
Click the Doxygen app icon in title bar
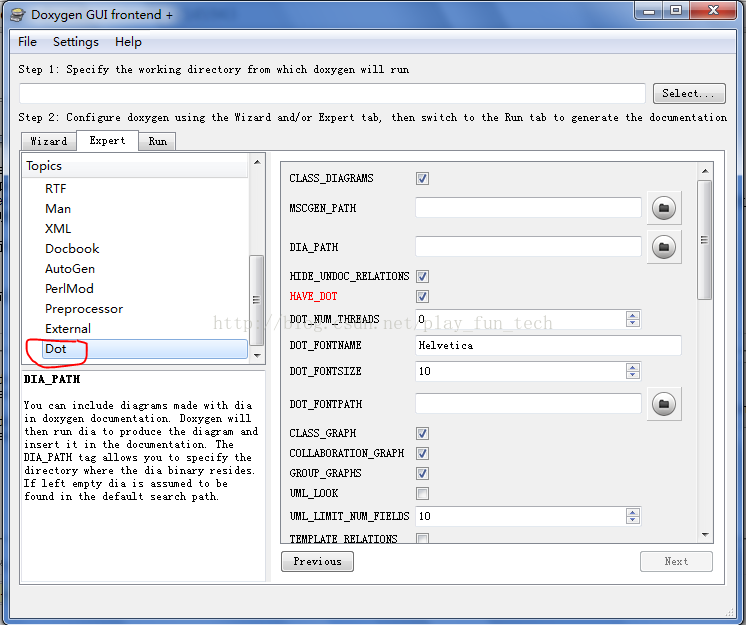[x=18, y=15]
